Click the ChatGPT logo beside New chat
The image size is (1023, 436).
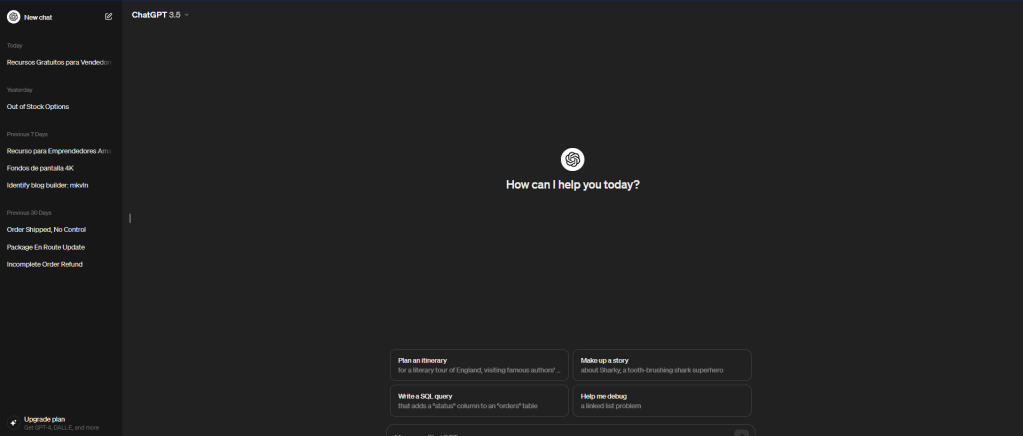tap(13, 17)
